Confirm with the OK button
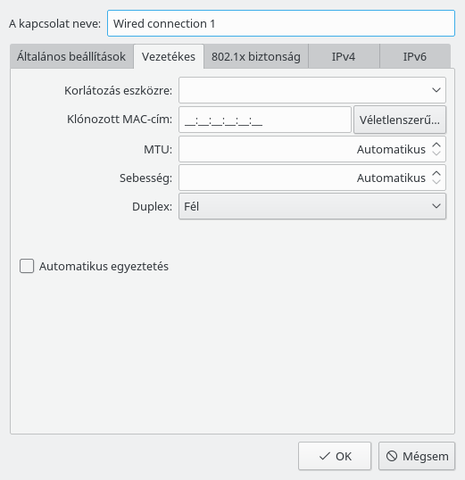 [335, 456]
